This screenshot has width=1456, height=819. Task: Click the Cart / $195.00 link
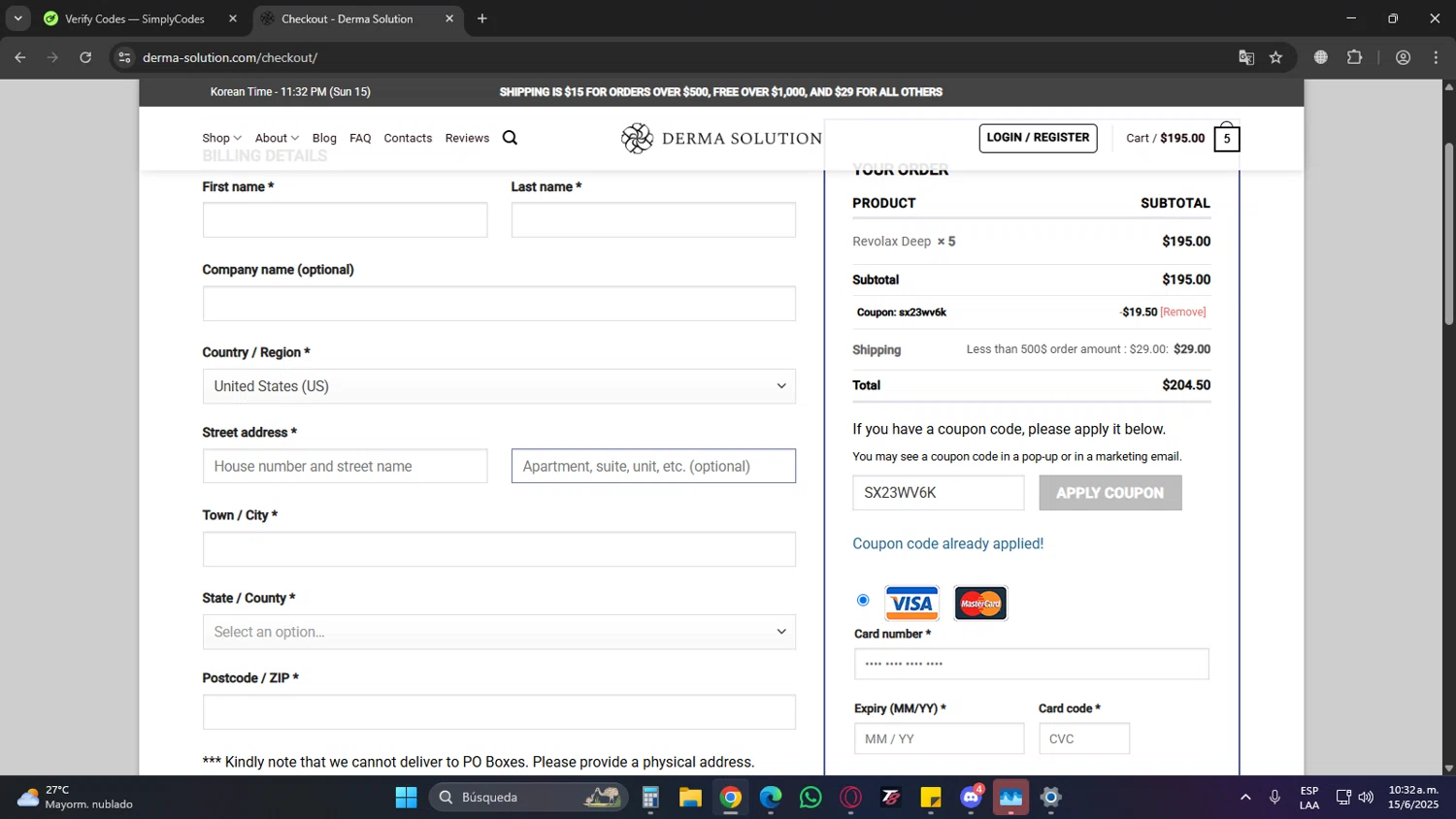click(1165, 138)
